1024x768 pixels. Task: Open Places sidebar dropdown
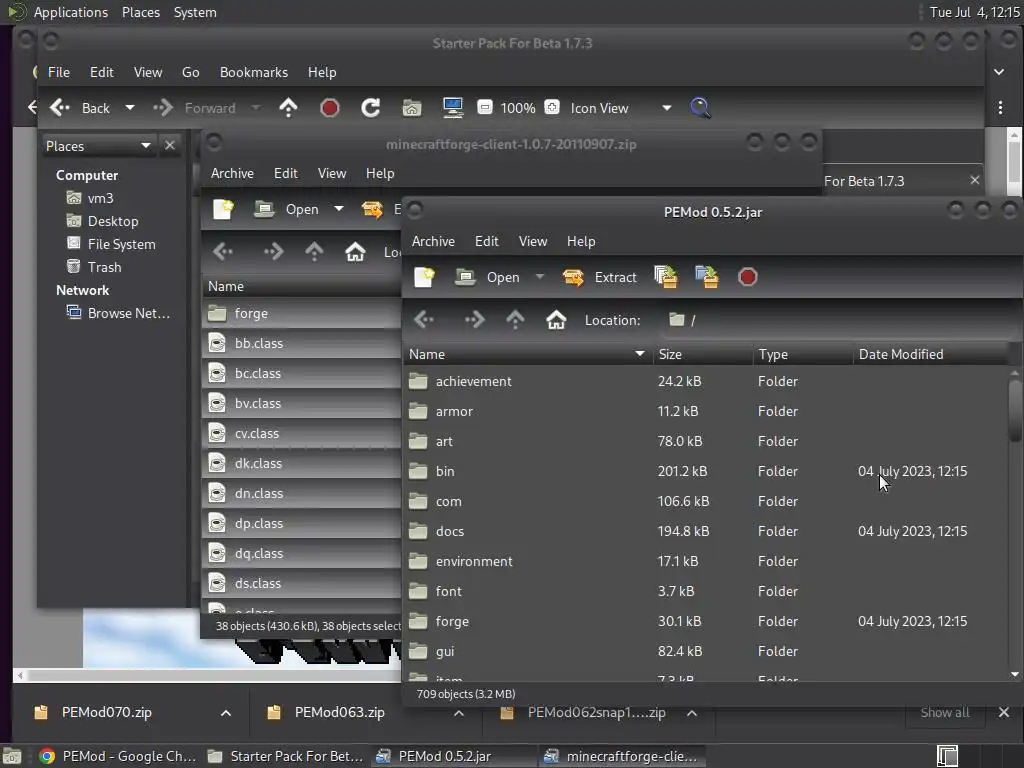(98, 146)
